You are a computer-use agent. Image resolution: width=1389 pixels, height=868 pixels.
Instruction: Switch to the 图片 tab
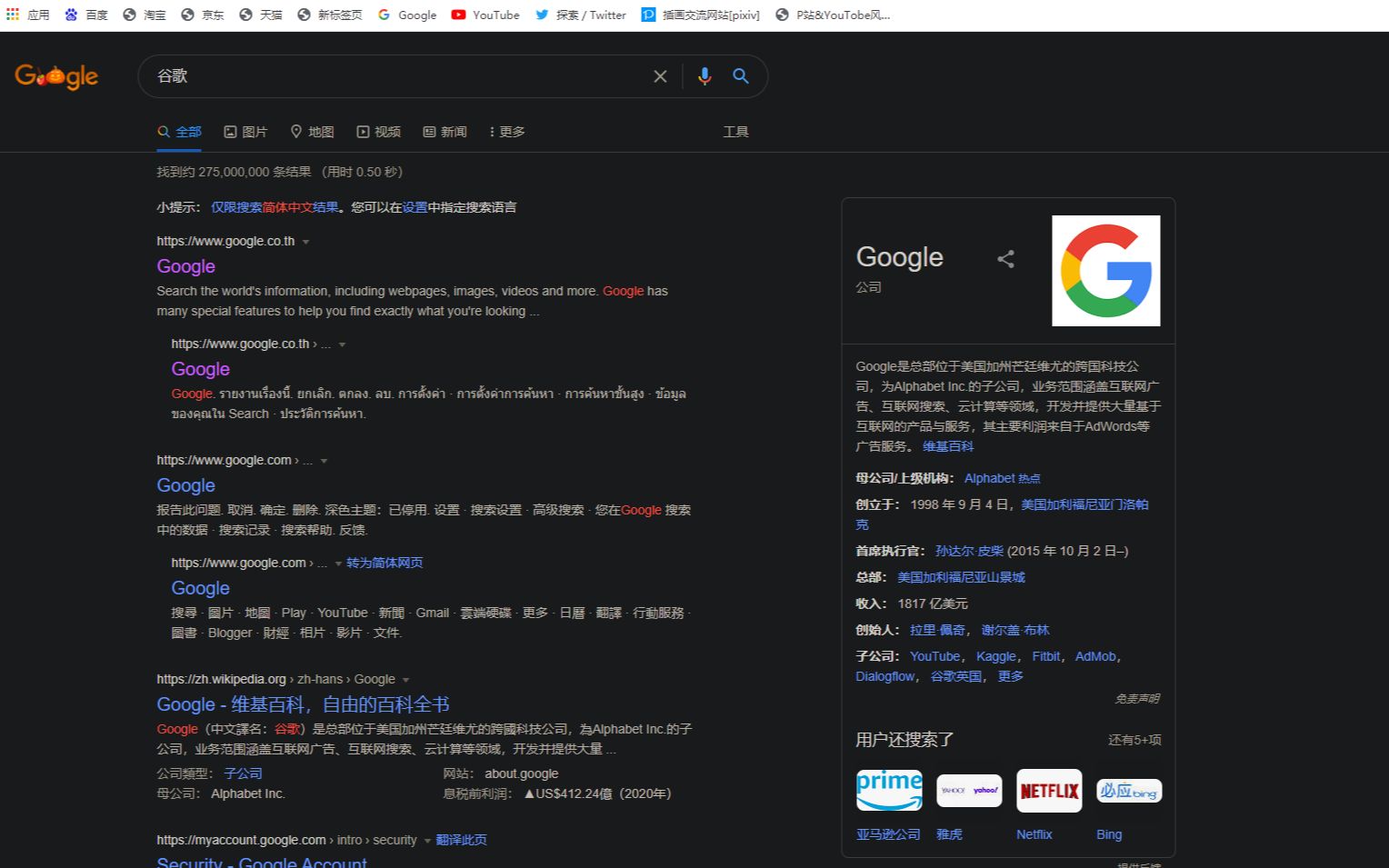click(245, 132)
